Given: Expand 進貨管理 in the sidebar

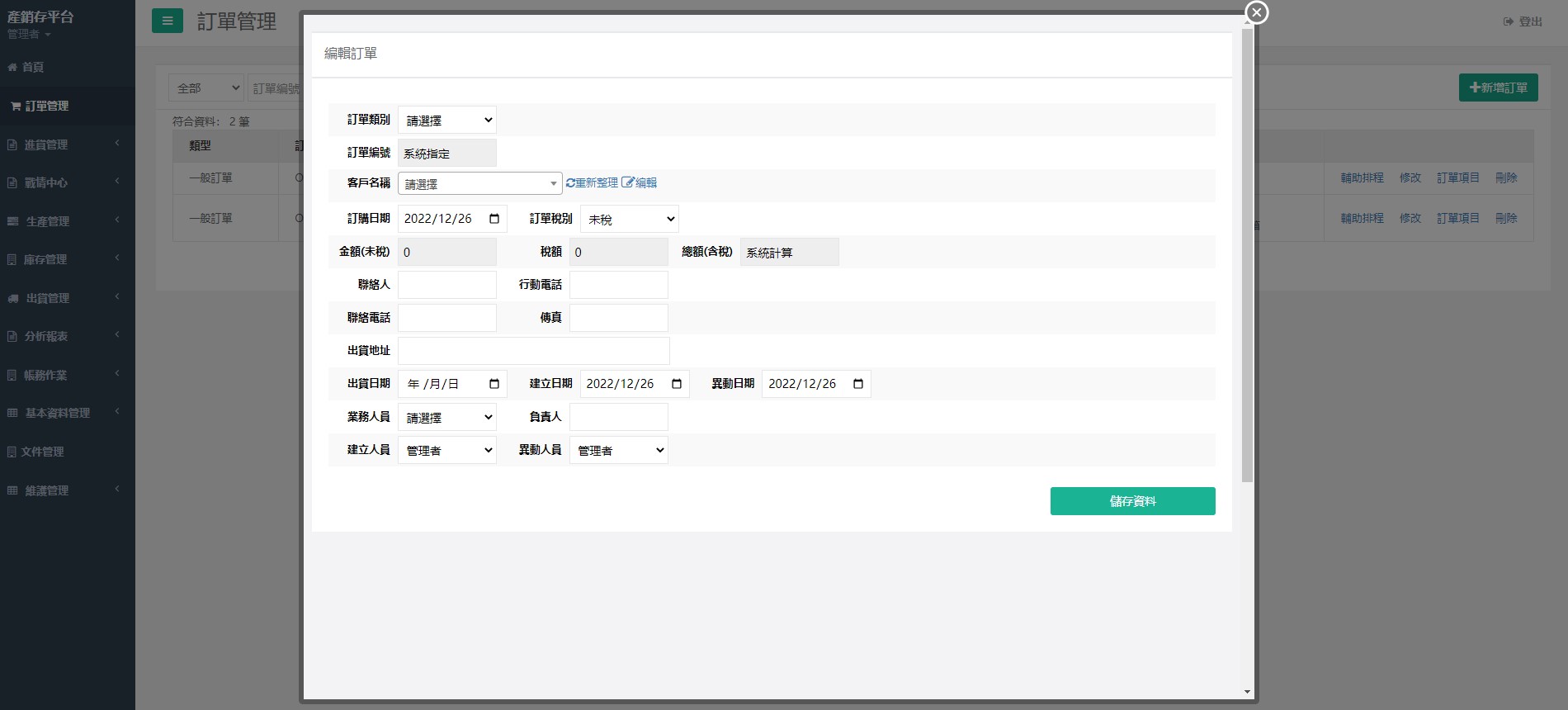Looking at the screenshot, I should tap(68, 144).
